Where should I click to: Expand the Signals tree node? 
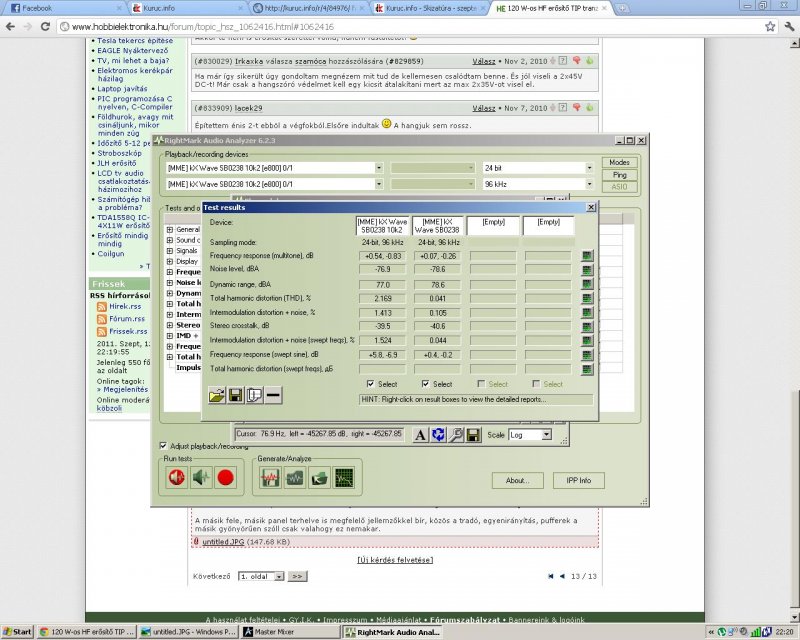click(x=170, y=251)
